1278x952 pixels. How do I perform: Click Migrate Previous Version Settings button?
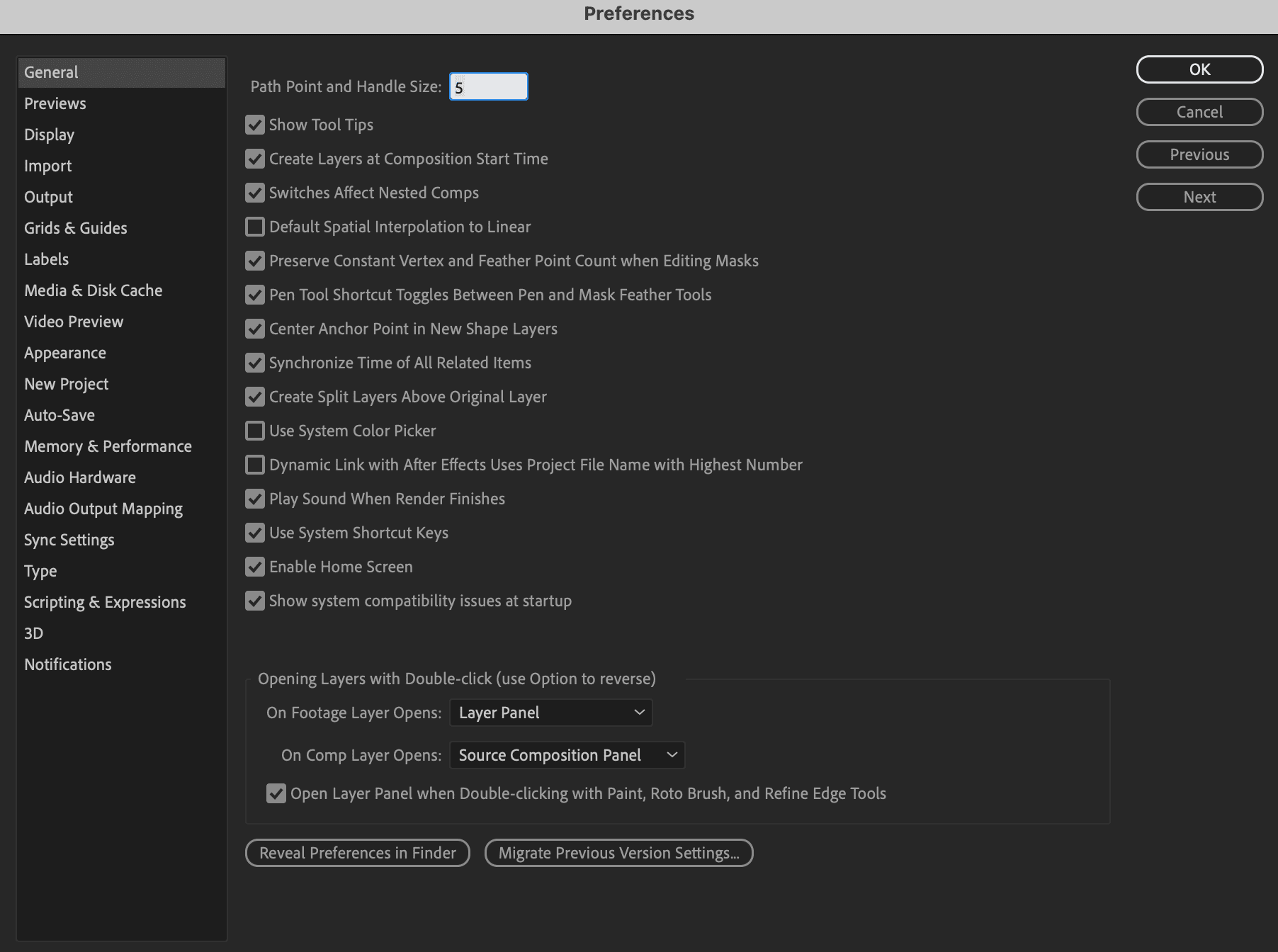[x=618, y=853]
